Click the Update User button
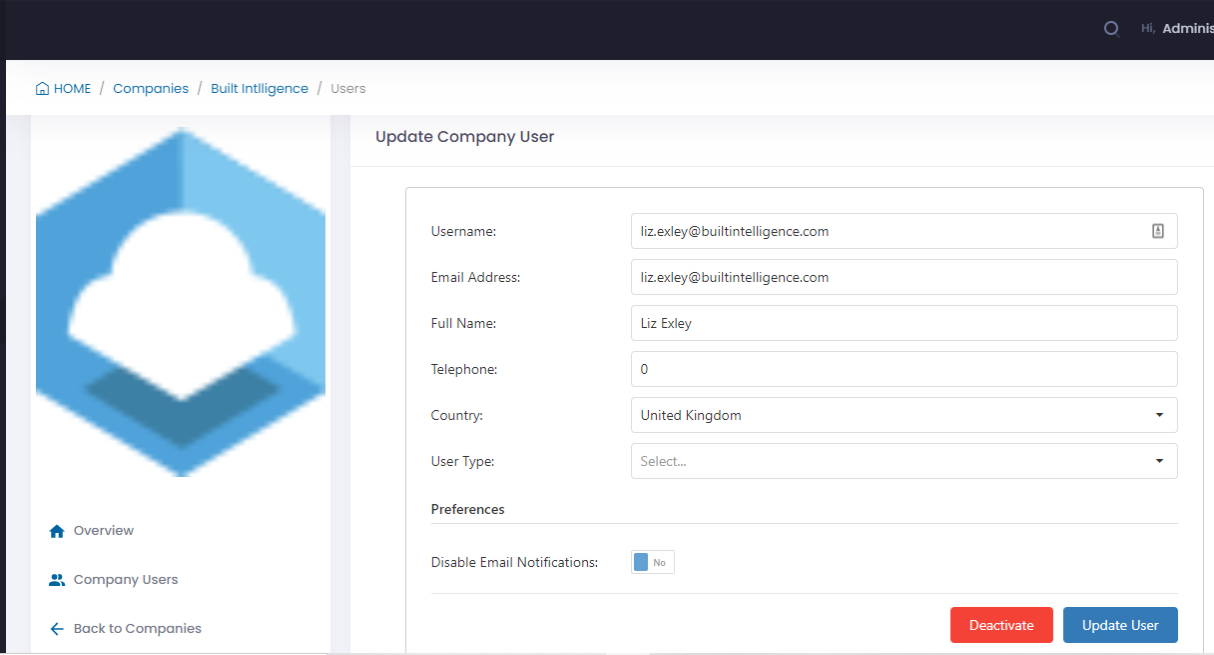1214x655 pixels. tap(1120, 625)
